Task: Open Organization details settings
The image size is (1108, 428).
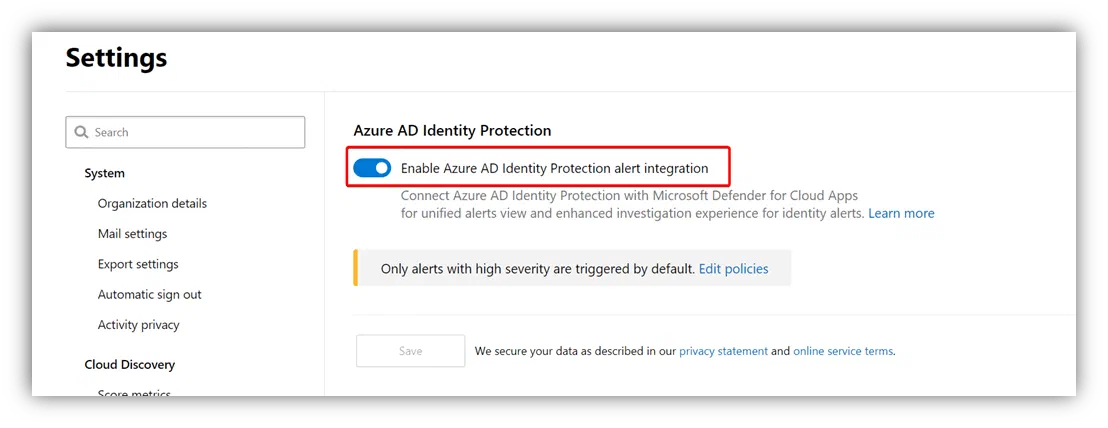Action: click(152, 203)
